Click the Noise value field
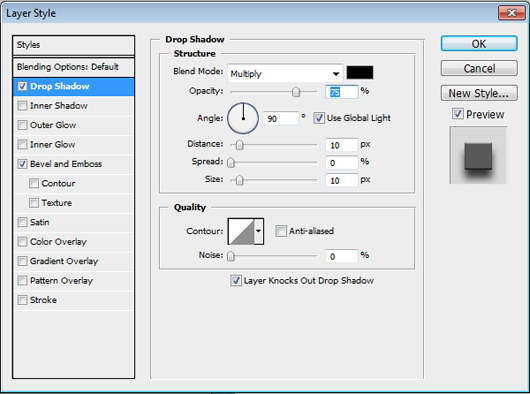 pos(341,256)
